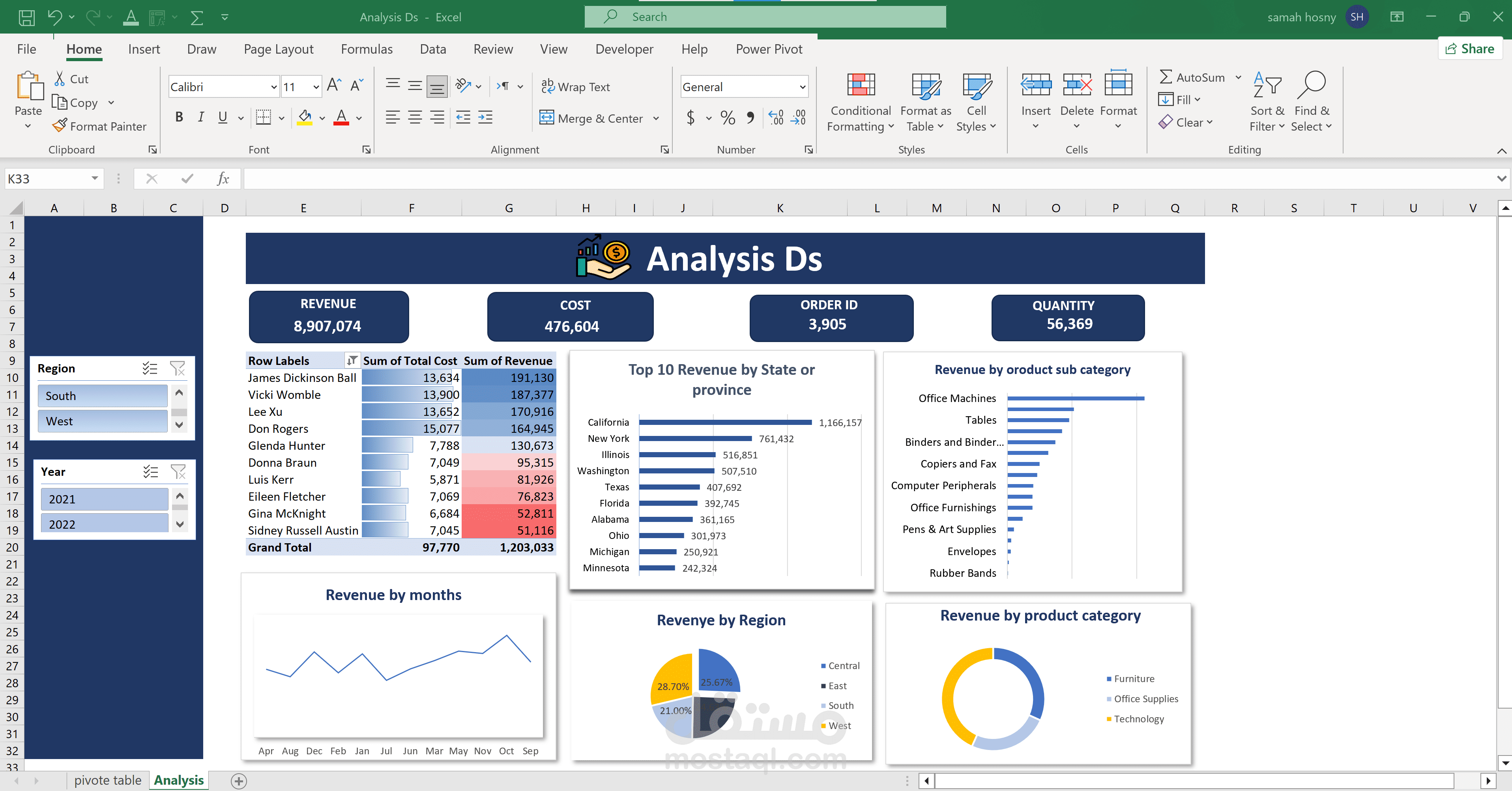Toggle multi-select in Year slicer
The width and height of the screenshot is (1512, 791).
coord(150,471)
